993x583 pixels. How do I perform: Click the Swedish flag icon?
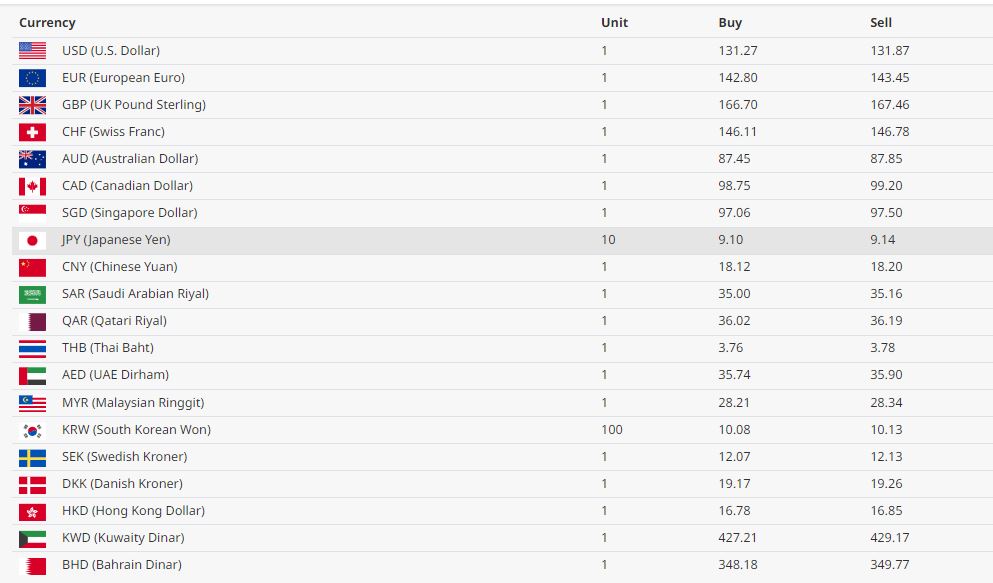[32, 457]
